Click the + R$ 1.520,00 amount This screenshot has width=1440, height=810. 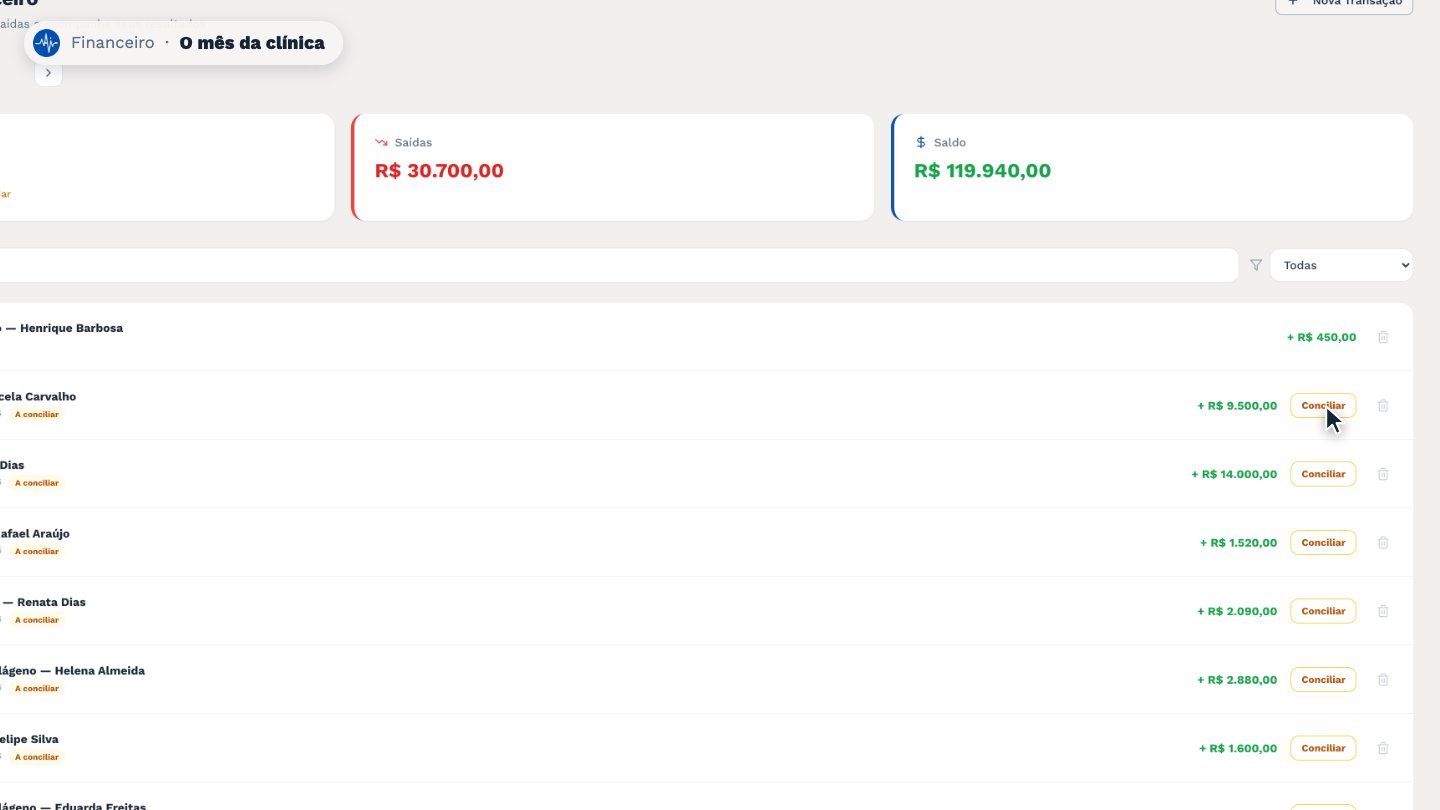(1238, 543)
